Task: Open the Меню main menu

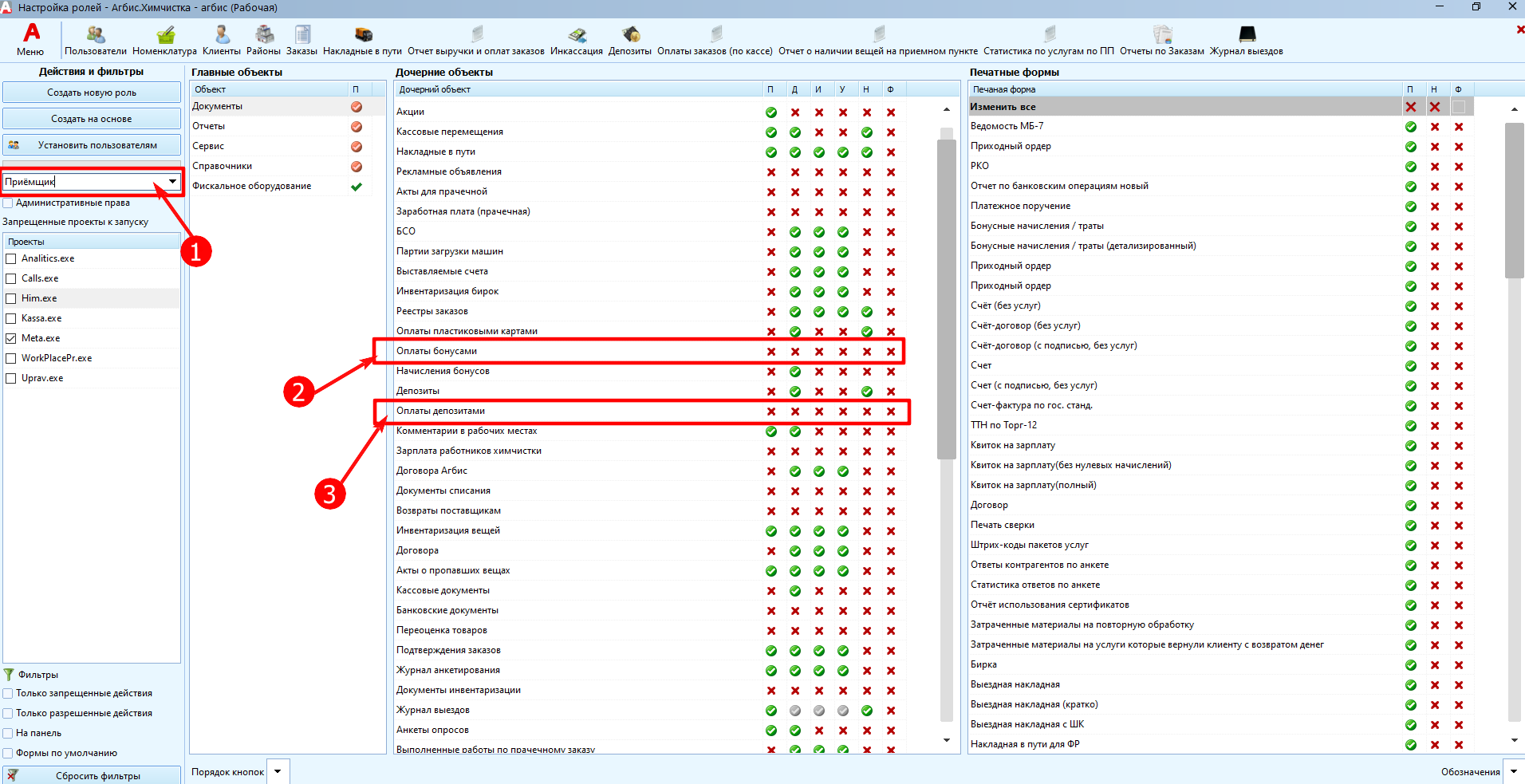Action: pyautogui.click(x=31, y=39)
